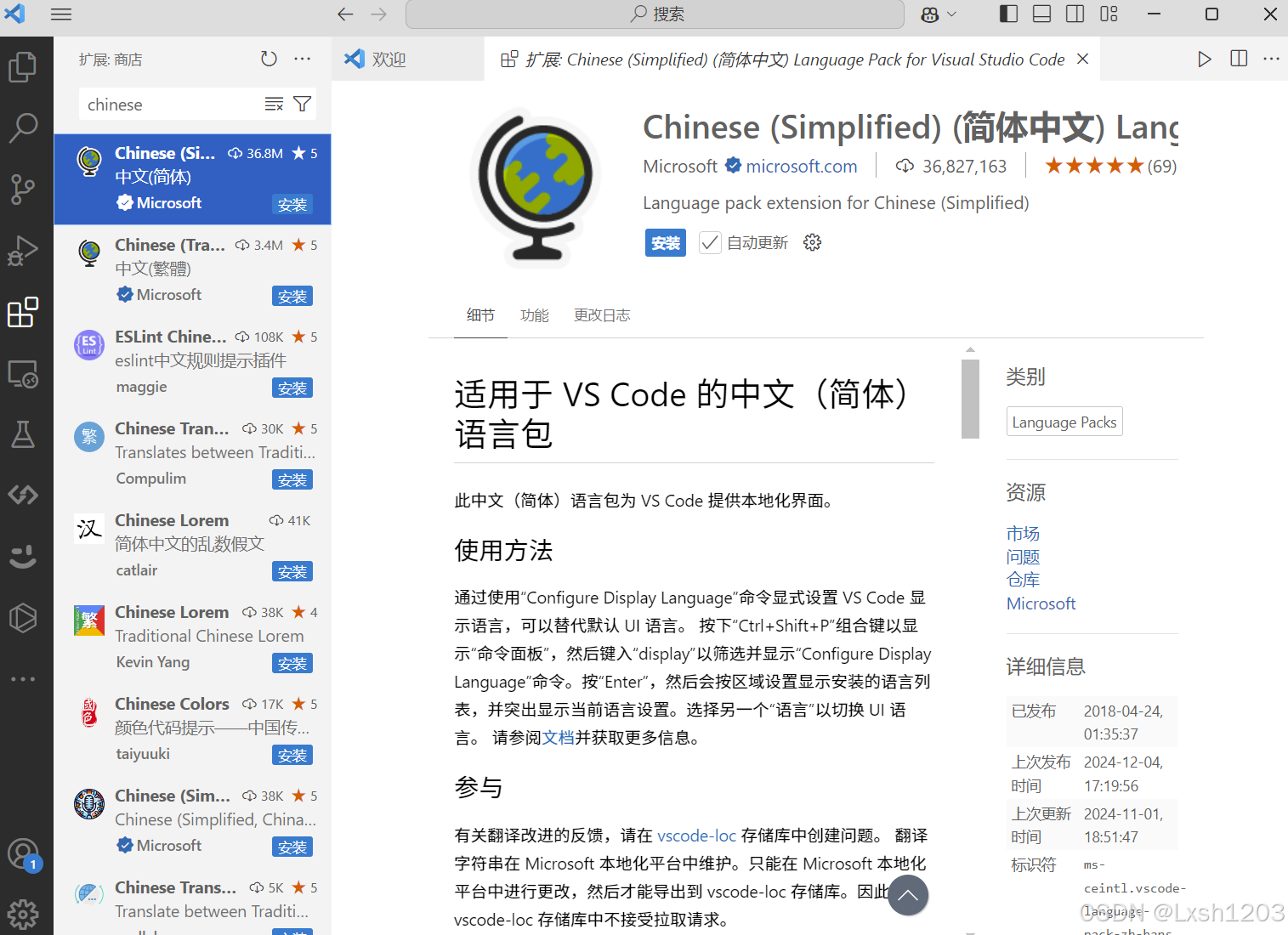
Task: Focus the title bar 搜索 command center
Action: pyautogui.click(x=655, y=14)
